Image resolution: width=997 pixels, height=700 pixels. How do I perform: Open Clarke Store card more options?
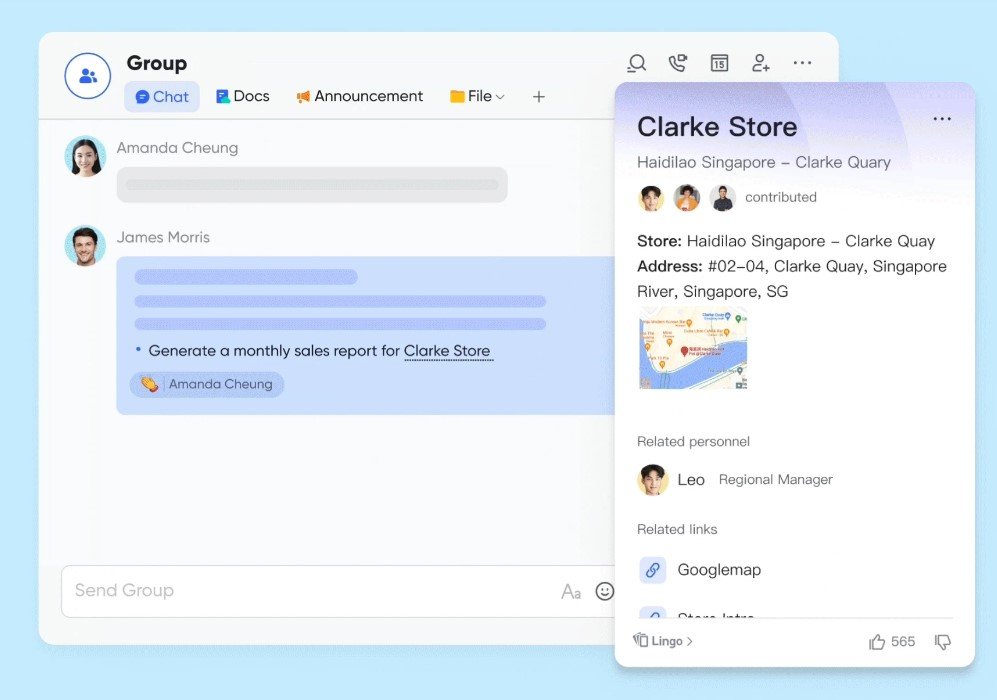click(x=942, y=119)
